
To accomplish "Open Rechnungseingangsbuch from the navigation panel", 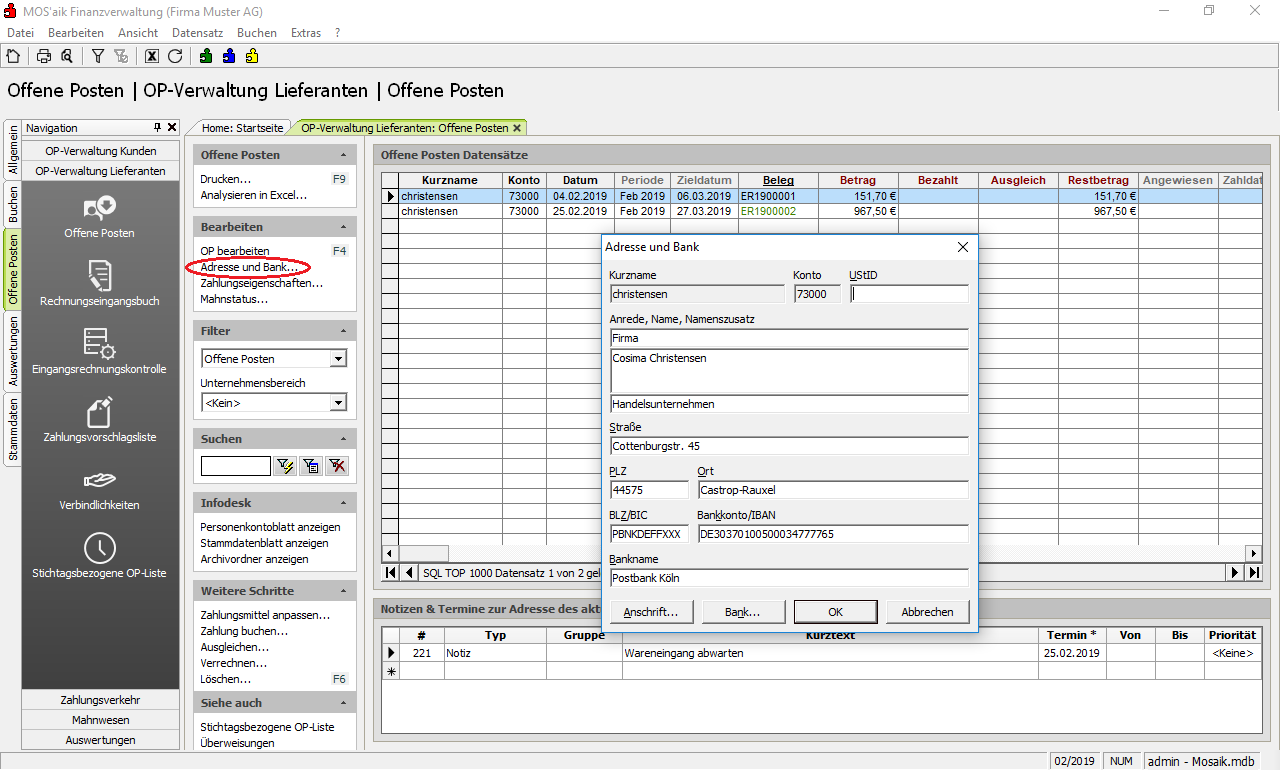I will point(99,283).
